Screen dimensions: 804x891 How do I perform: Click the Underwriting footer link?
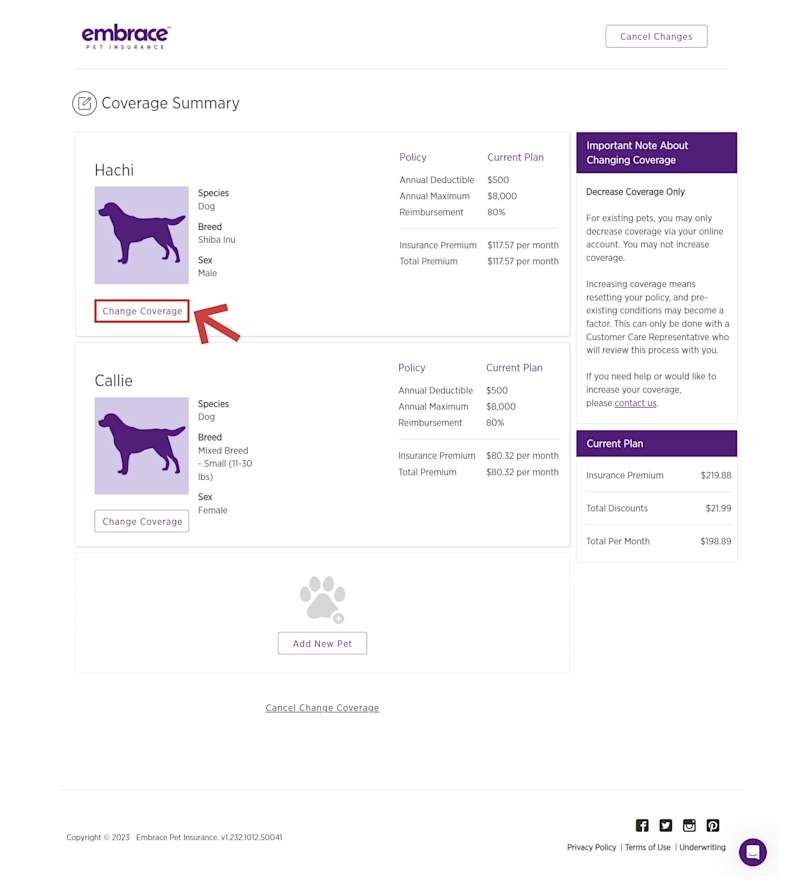click(x=702, y=847)
